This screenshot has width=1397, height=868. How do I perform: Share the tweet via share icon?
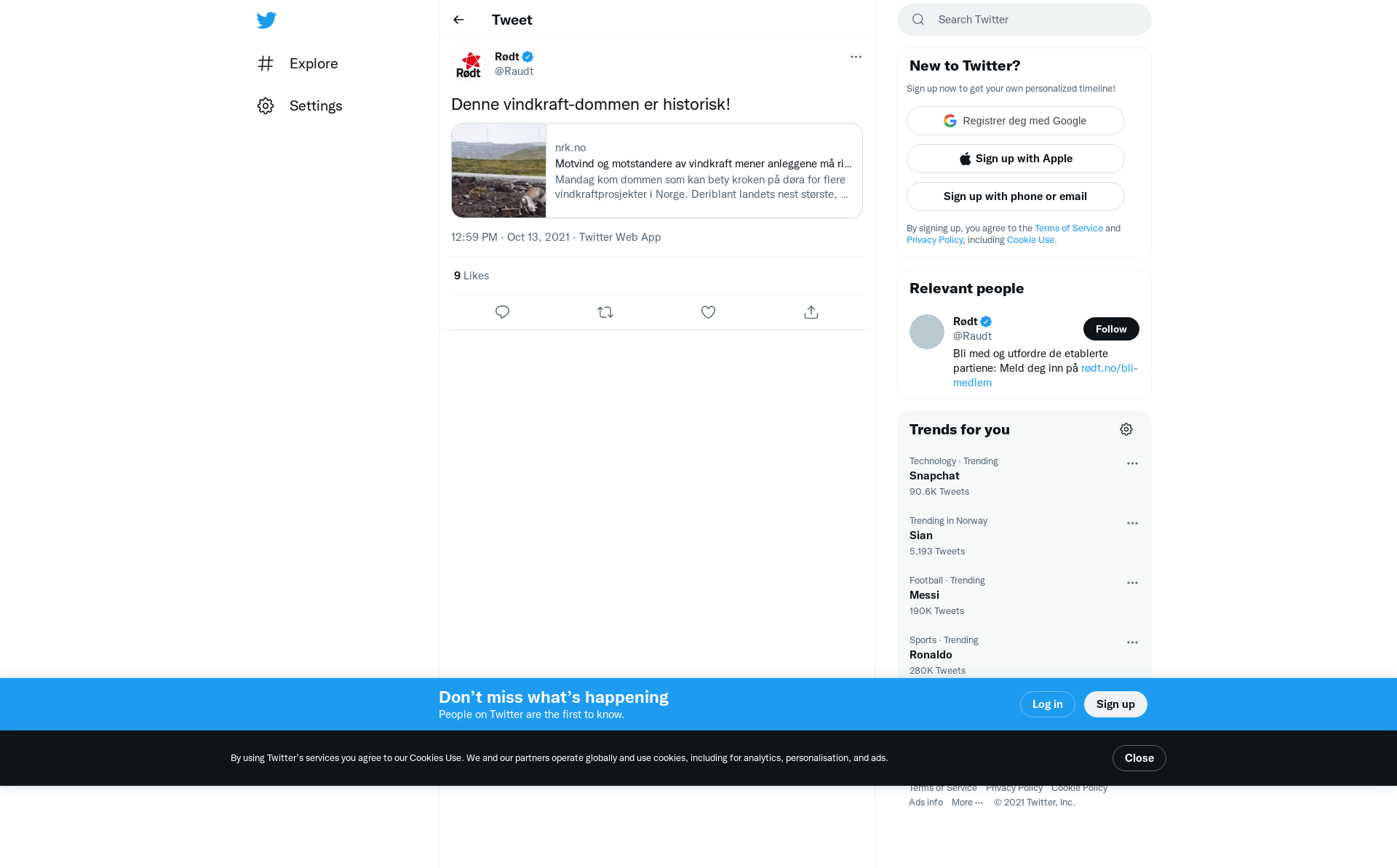tap(811, 312)
